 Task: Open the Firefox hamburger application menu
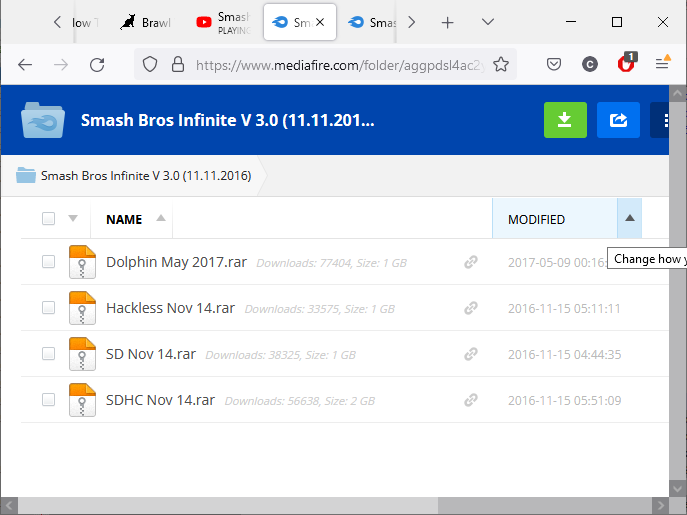pyautogui.click(x=662, y=64)
